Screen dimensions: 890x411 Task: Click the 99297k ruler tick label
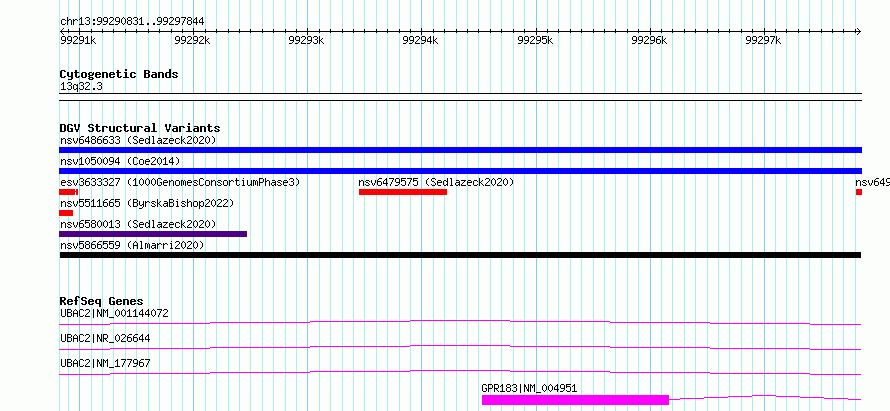(763, 40)
